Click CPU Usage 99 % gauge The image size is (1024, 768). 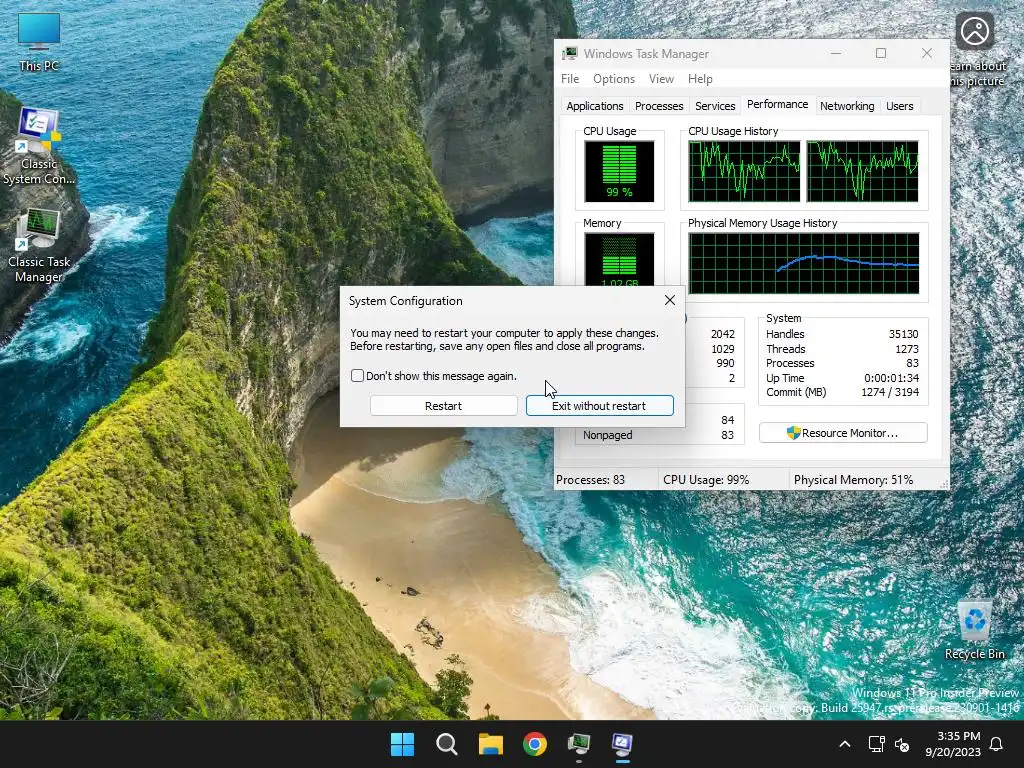point(619,171)
